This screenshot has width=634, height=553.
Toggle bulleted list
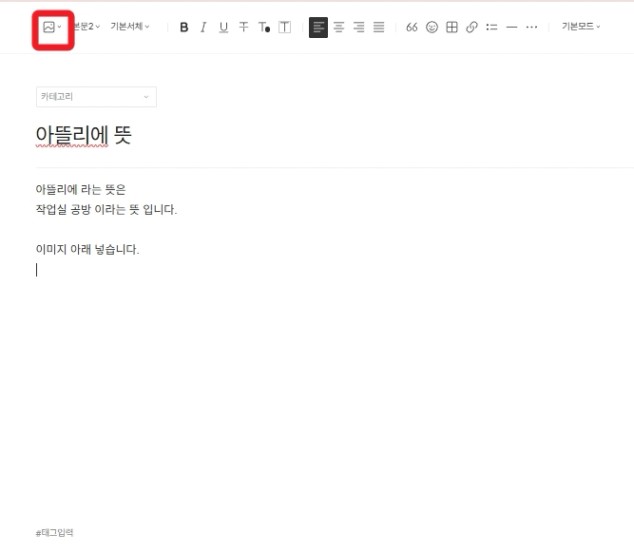[492, 27]
